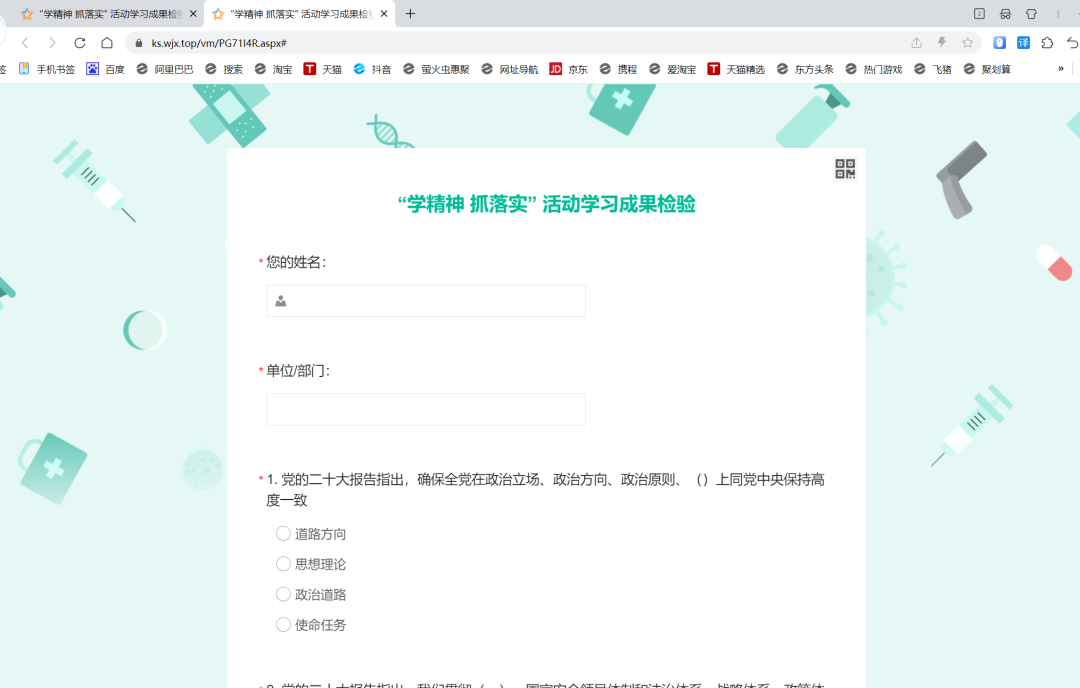Open the extensions puzzle icon
The height and width of the screenshot is (688, 1080).
coord(1047,43)
